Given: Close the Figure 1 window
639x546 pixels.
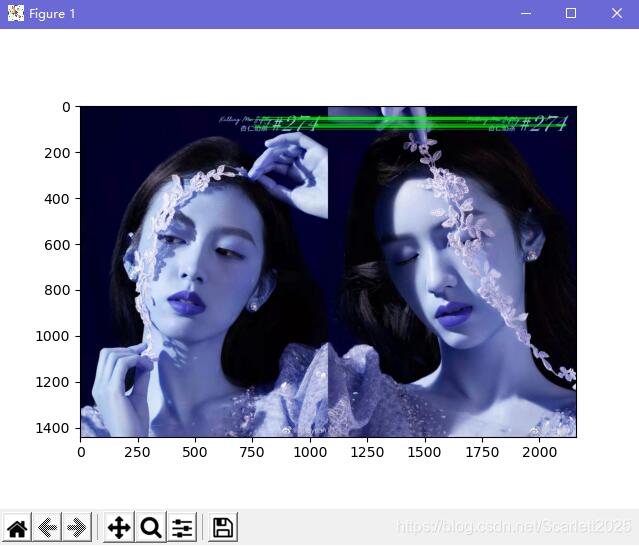Looking at the screenshot, I should [616, 14].
